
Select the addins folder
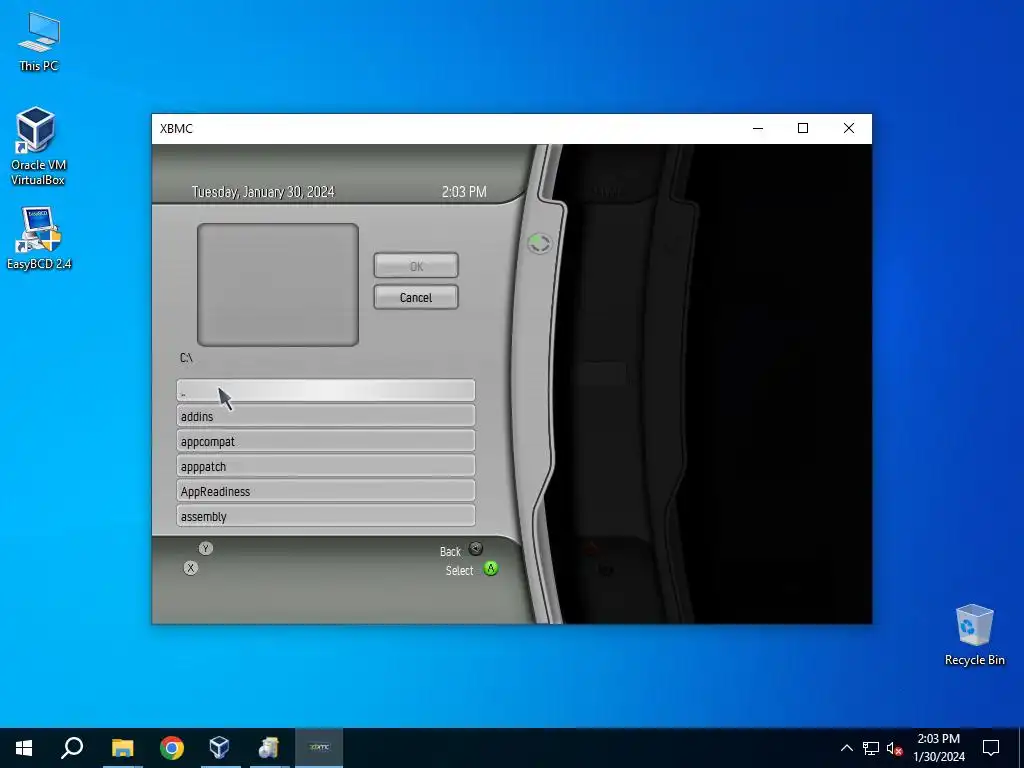click(x=326, y=416)
